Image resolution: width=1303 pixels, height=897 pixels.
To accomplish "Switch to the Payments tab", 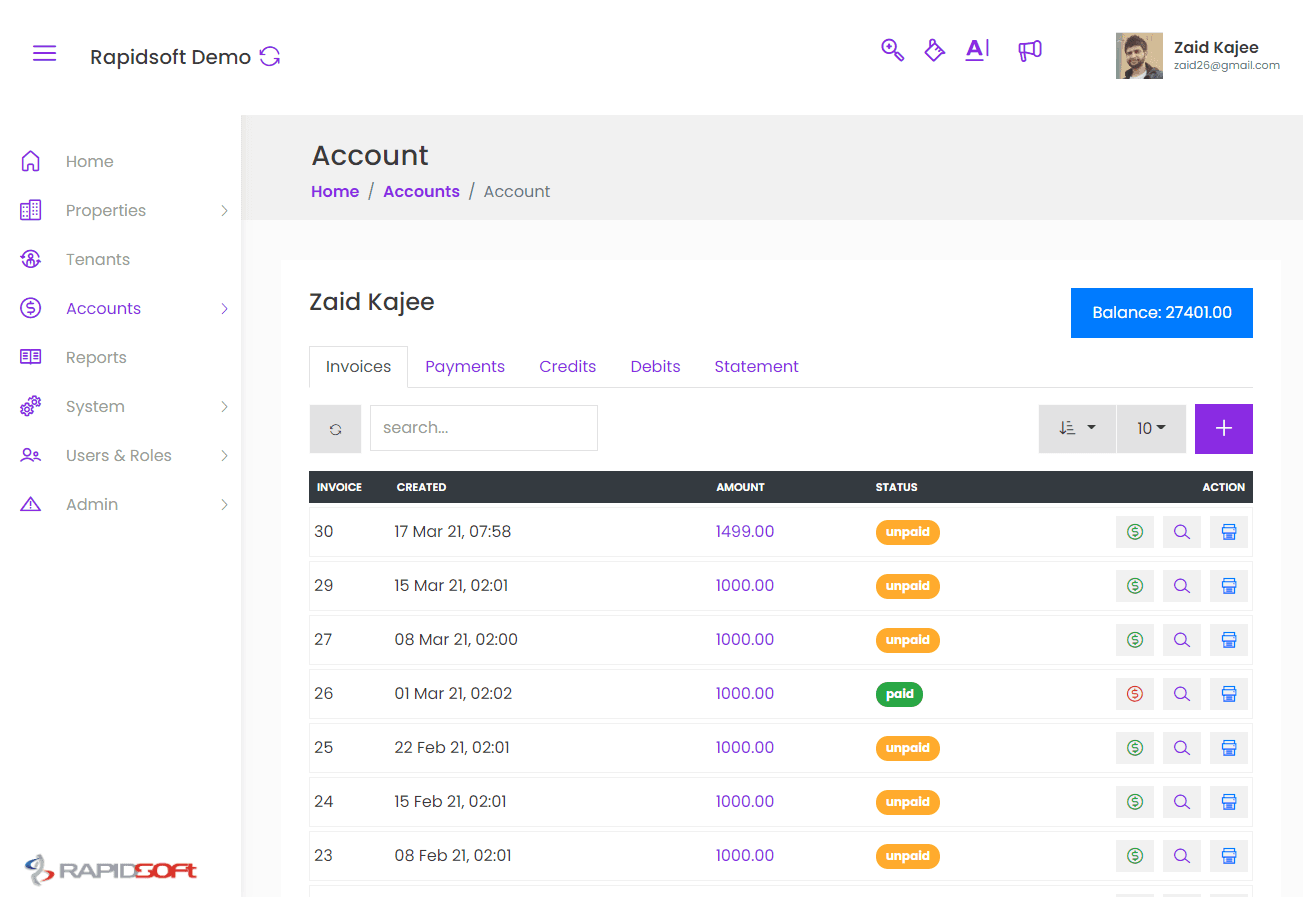I will pyautogui.click(x=465, y=366).
